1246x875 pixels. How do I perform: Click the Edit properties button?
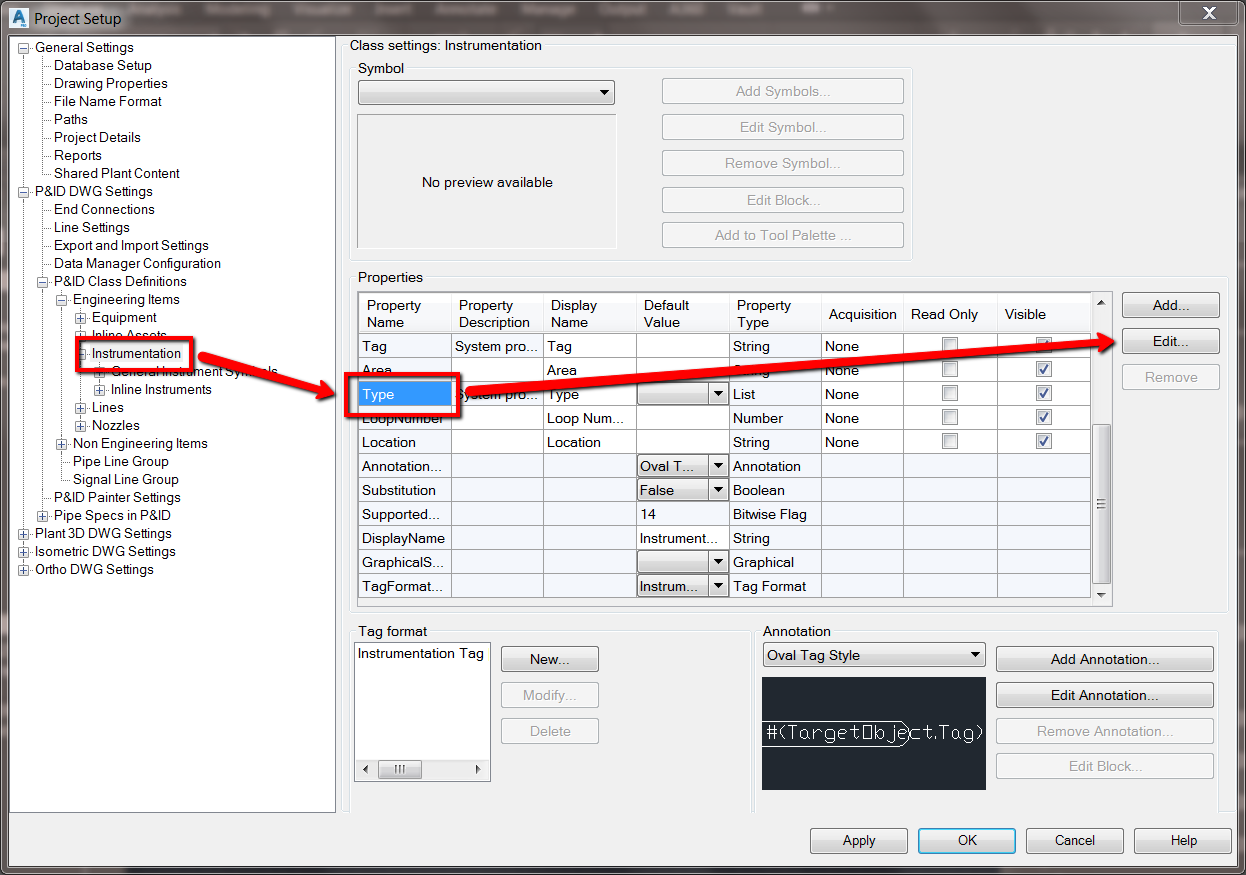pos(1170,340)
